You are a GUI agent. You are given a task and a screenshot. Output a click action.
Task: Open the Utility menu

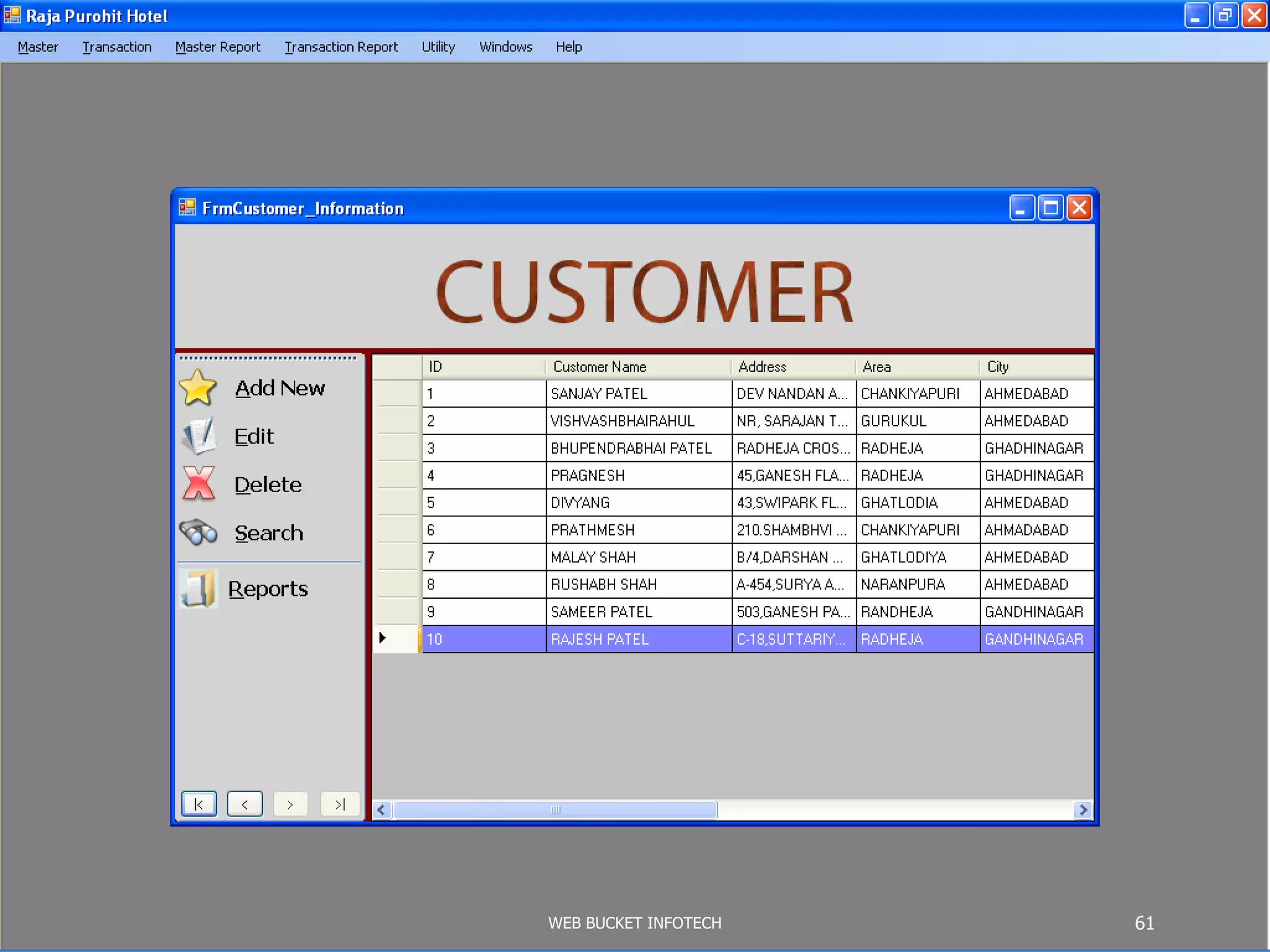[x=438, y=47]
